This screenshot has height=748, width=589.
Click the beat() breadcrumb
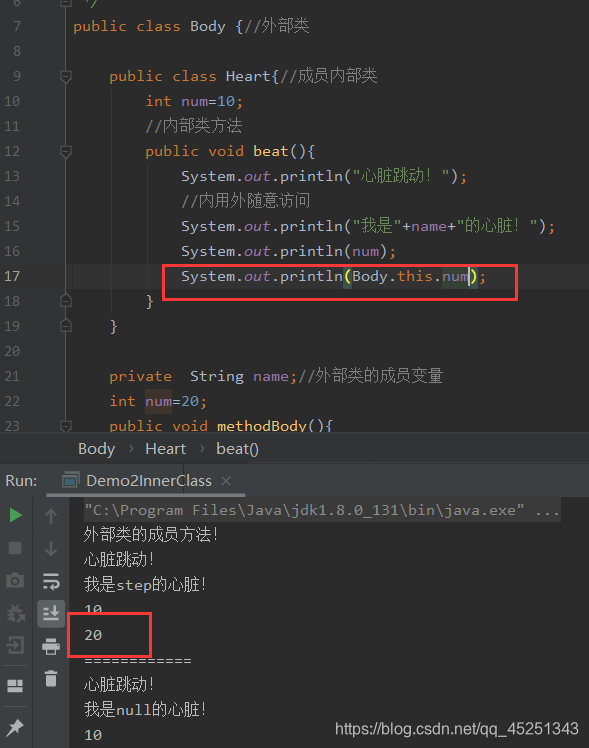[237, 449]
